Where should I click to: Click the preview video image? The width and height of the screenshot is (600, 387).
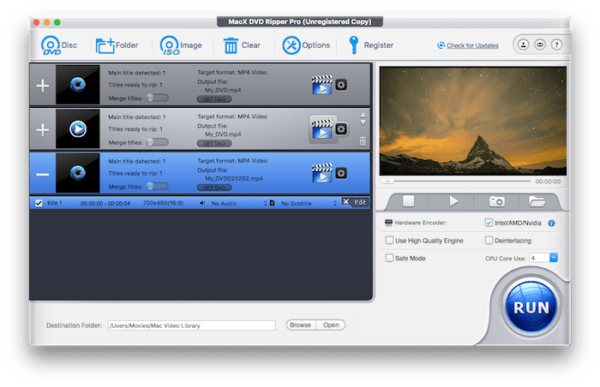[473, 121]
